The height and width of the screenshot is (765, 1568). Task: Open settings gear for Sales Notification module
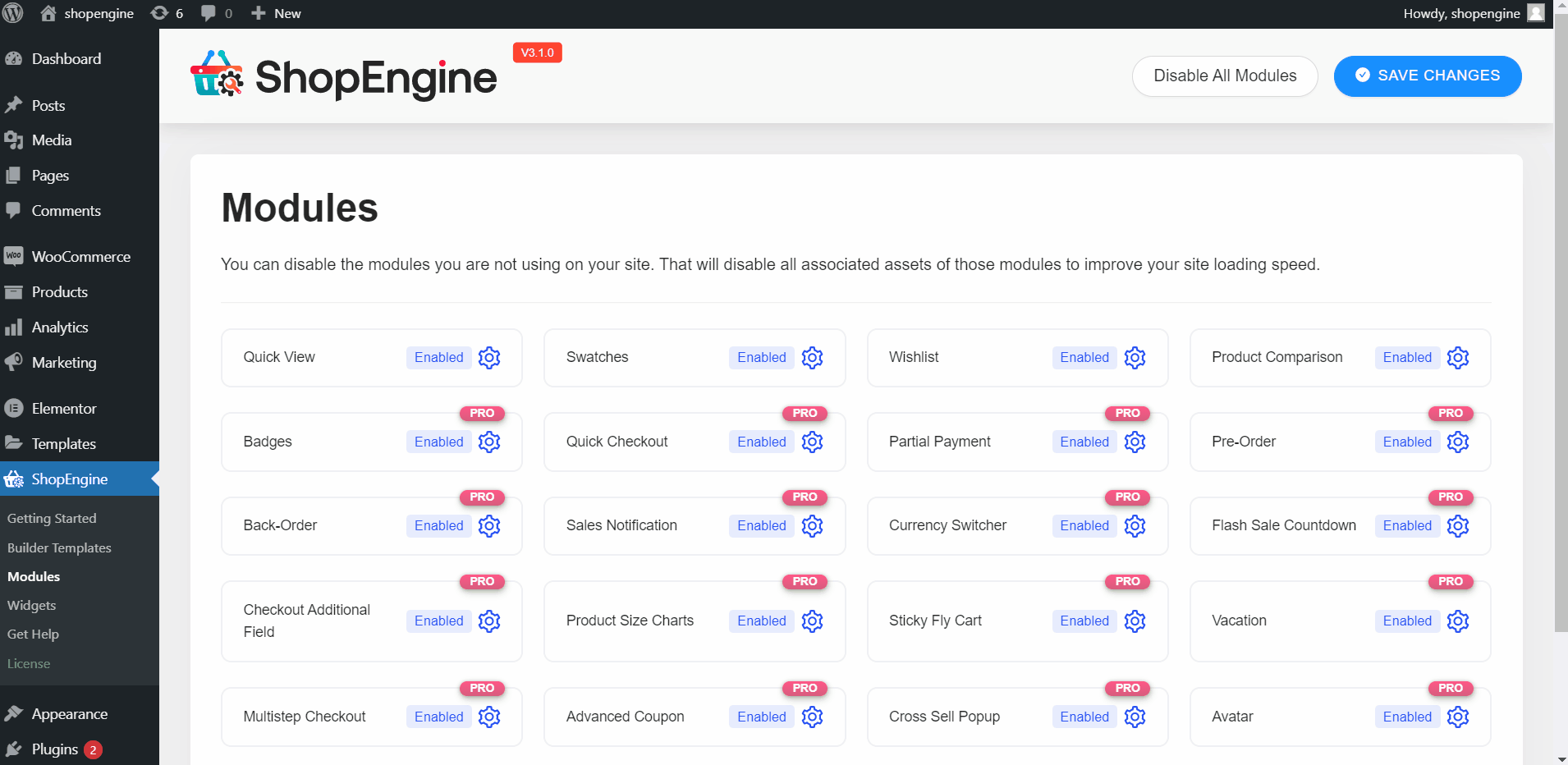point(812,525)
